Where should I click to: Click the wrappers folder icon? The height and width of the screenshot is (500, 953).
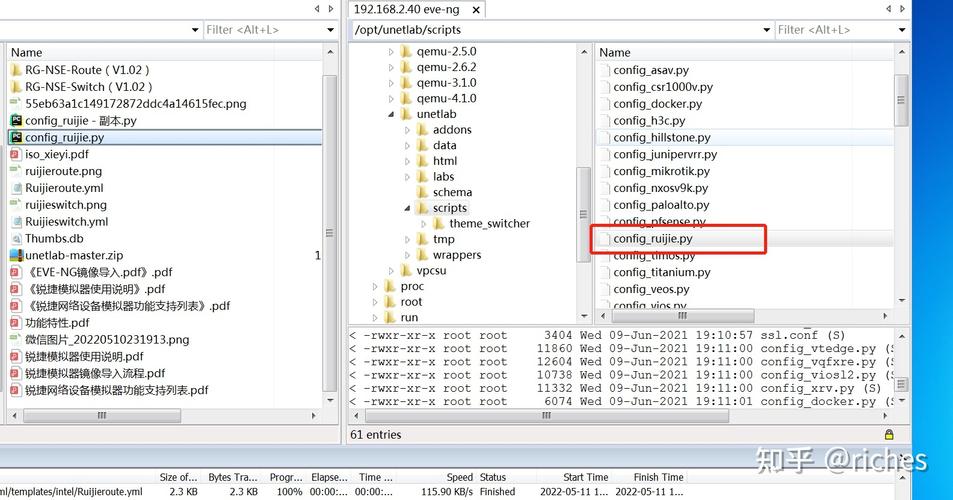(423, 255)
